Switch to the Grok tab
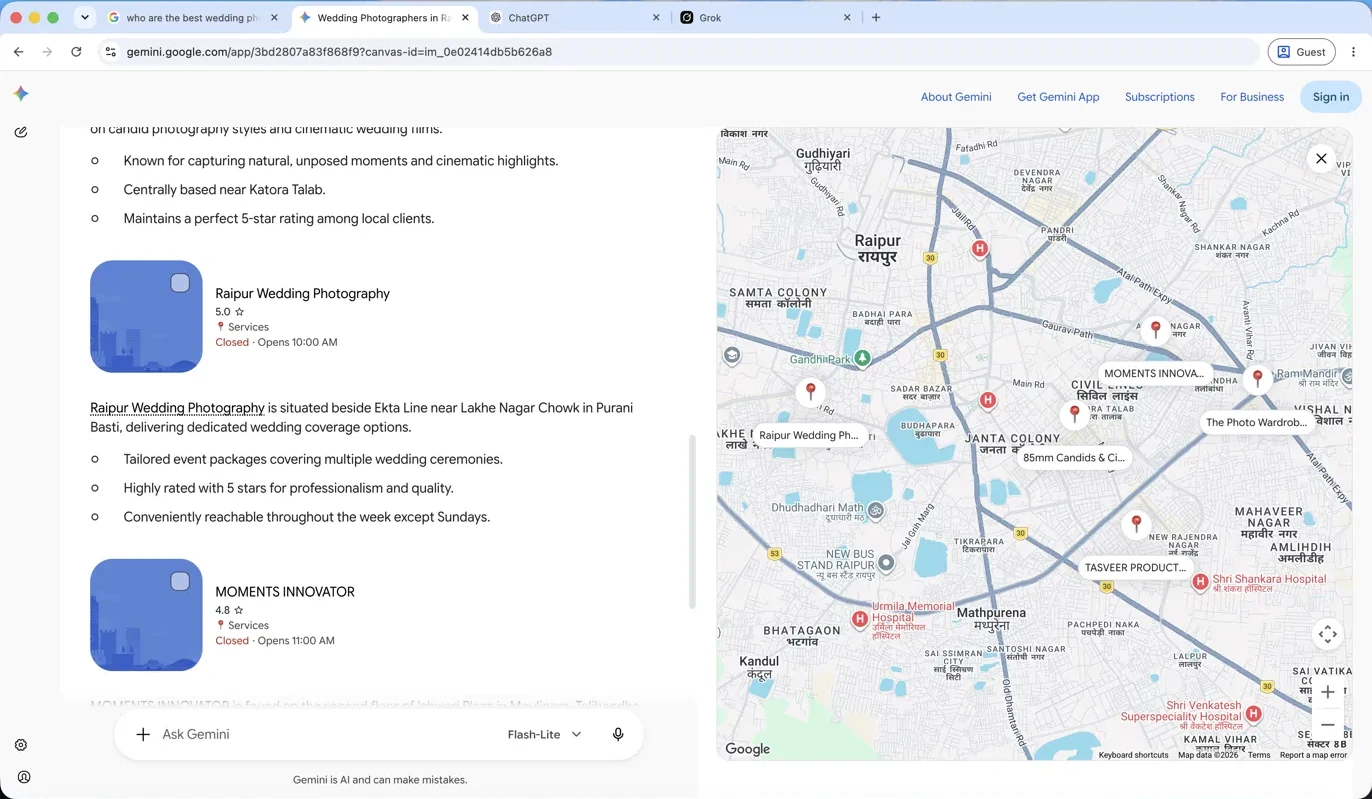1372x799 pixels. (x=766, y=17)
